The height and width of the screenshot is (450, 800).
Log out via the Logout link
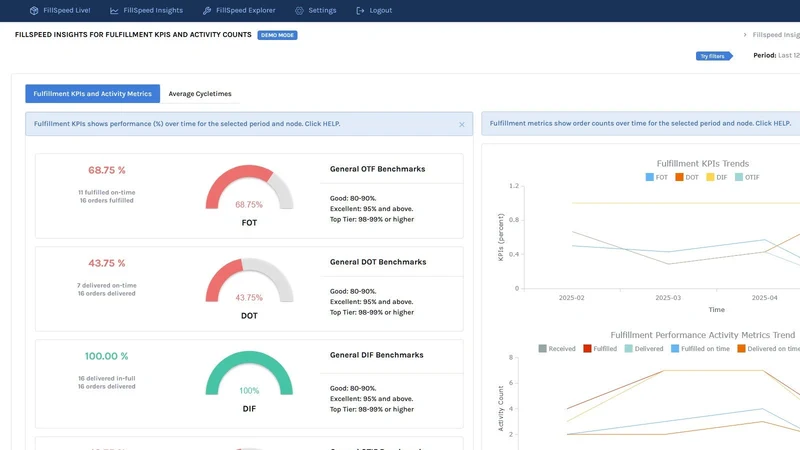[374, 10]
